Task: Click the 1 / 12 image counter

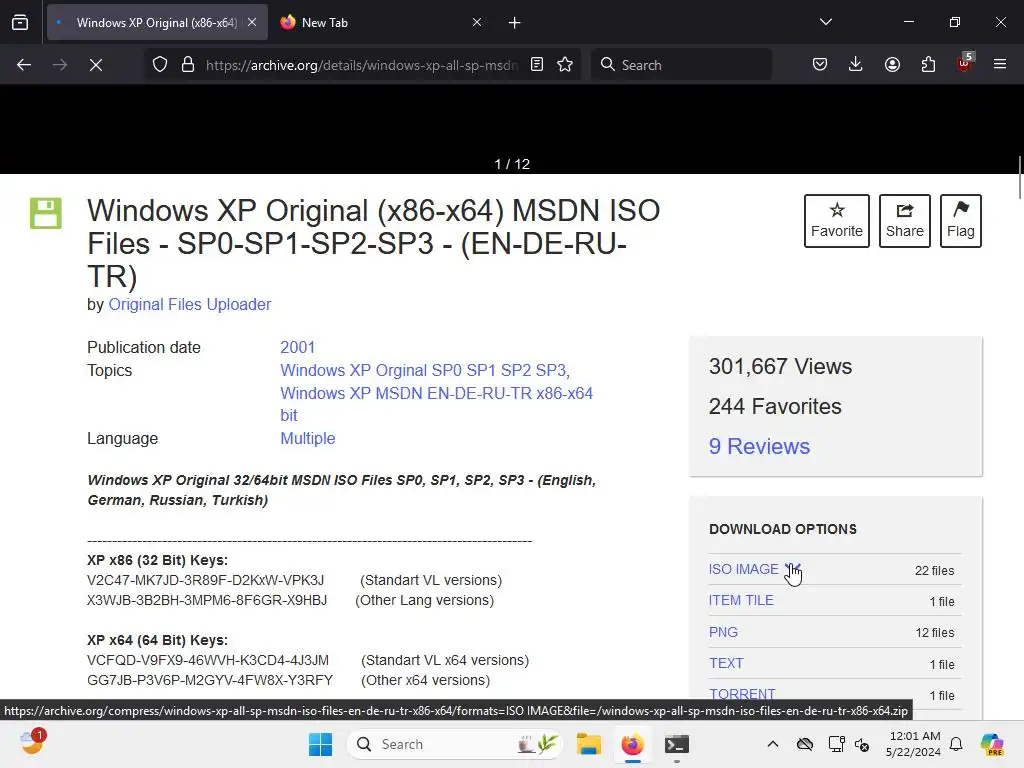Action: click(x=512, y=164)
